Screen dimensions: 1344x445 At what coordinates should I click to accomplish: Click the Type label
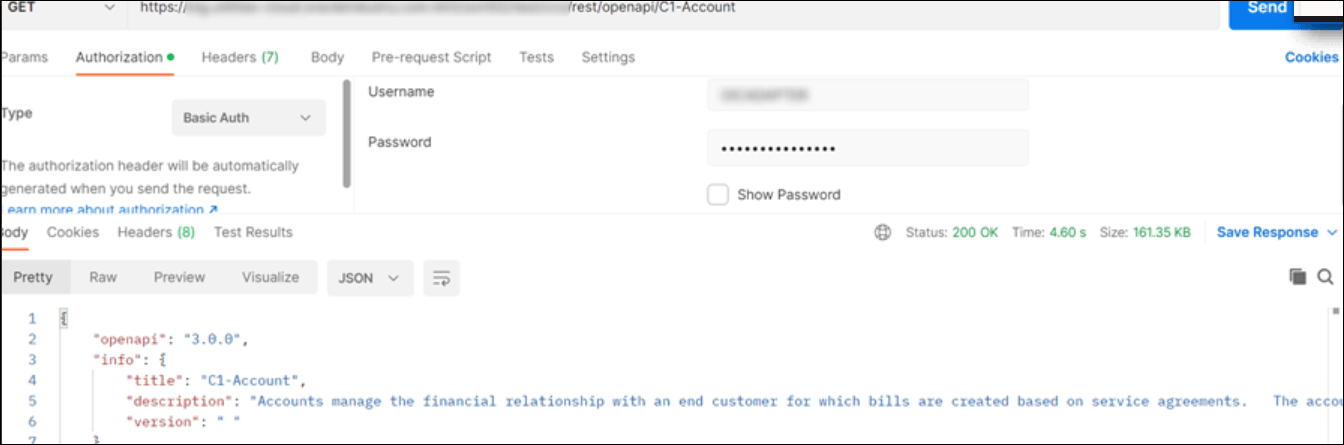(x=17, y=113)
